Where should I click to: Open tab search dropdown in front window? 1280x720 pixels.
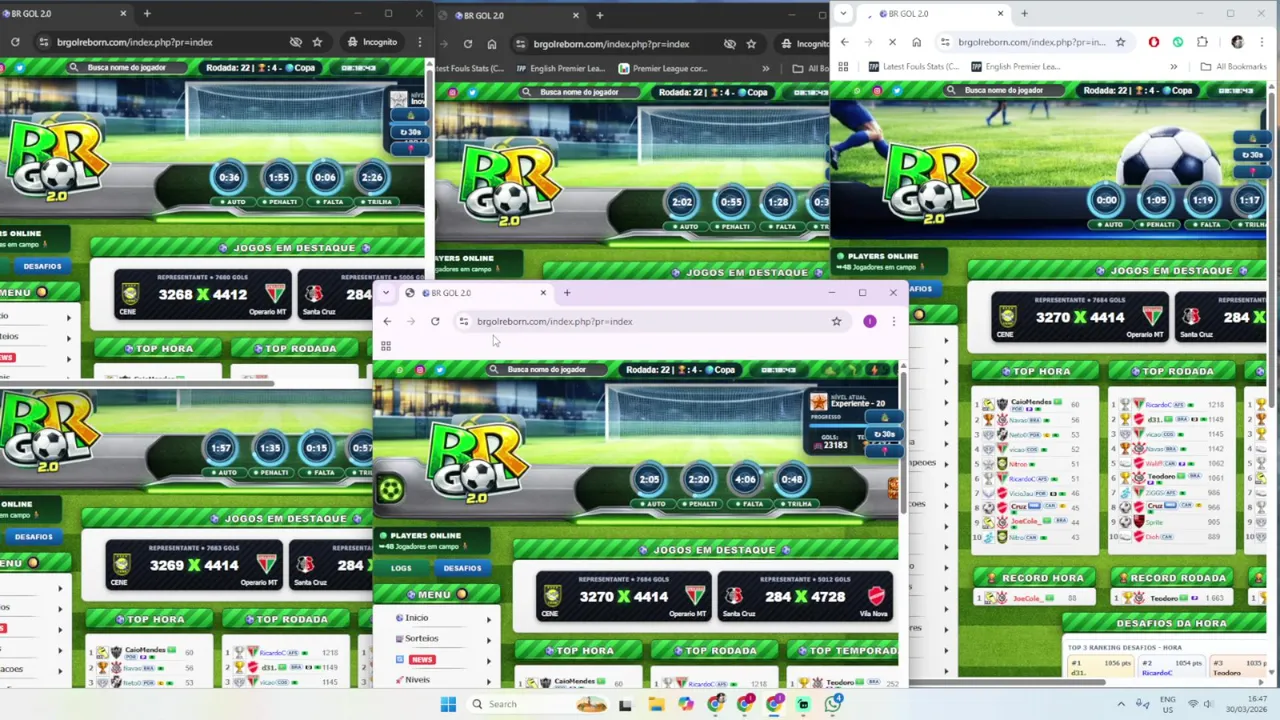pyautogui.click(x=386, y=293)
